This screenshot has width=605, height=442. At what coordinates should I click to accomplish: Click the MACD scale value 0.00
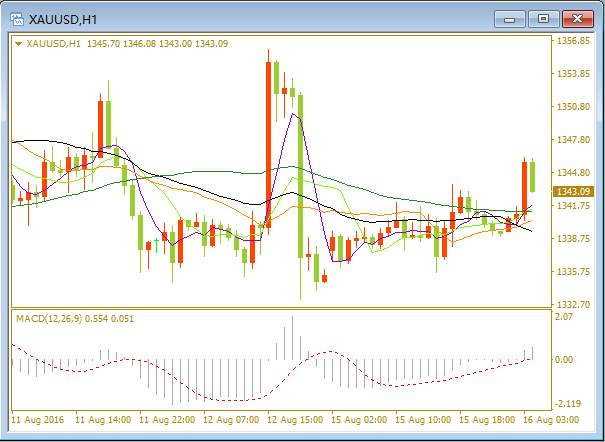tap(564, 359)
